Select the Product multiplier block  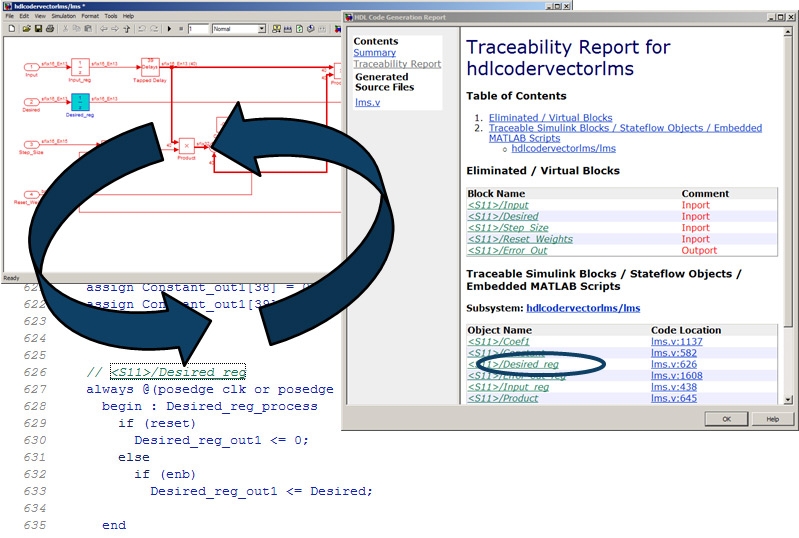(185, 143)
